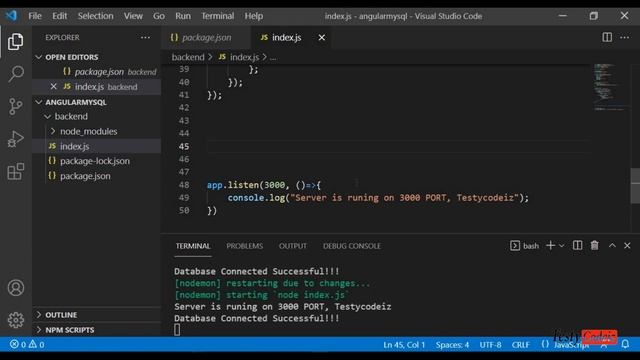
Task: Close the index.js editor tab
Action: point(322,38)
